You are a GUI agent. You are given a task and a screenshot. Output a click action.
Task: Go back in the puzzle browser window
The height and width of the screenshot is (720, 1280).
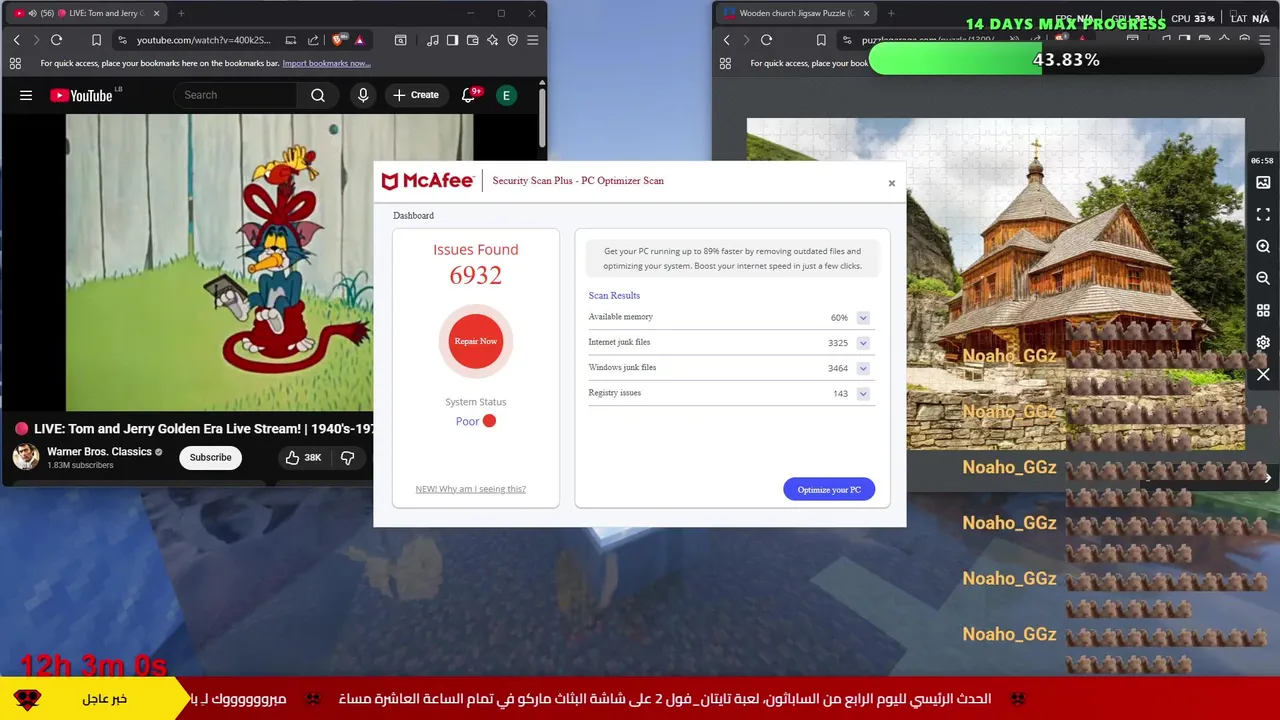(x=726, y=40)
